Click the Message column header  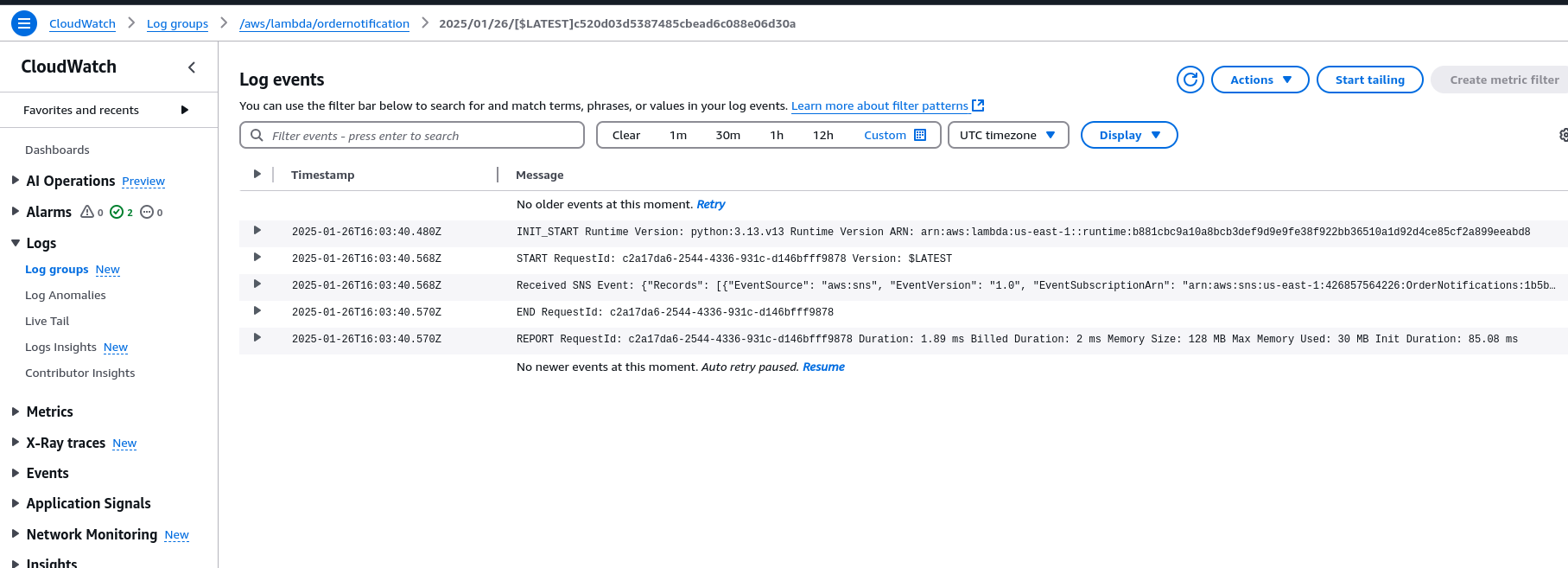539,175
